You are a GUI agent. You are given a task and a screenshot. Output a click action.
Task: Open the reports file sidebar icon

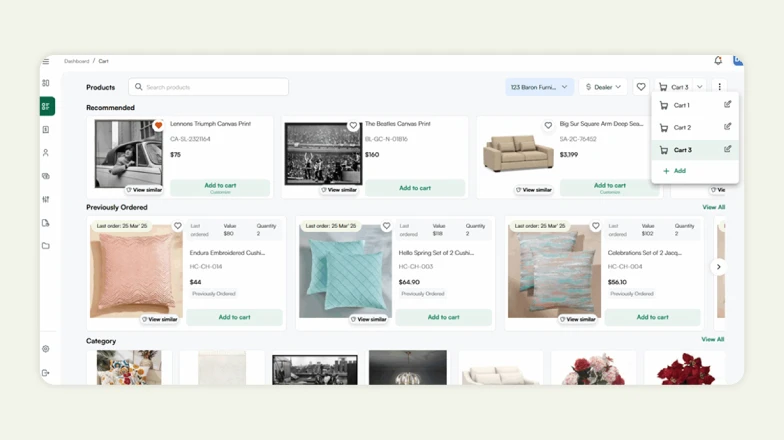[x=46, y=222]
